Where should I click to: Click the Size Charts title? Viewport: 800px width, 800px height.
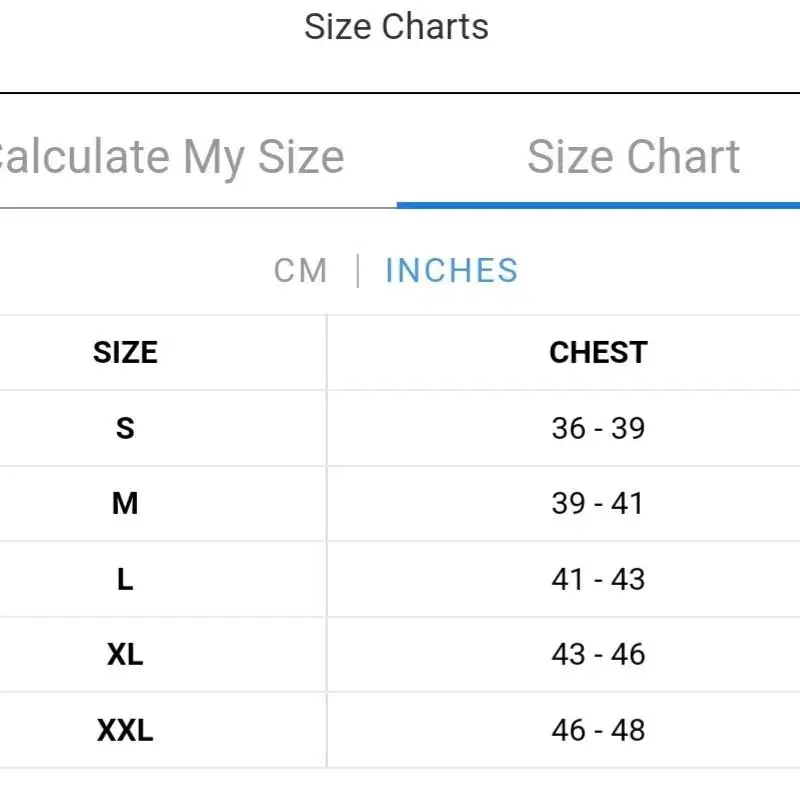click(x=396, y=27)
